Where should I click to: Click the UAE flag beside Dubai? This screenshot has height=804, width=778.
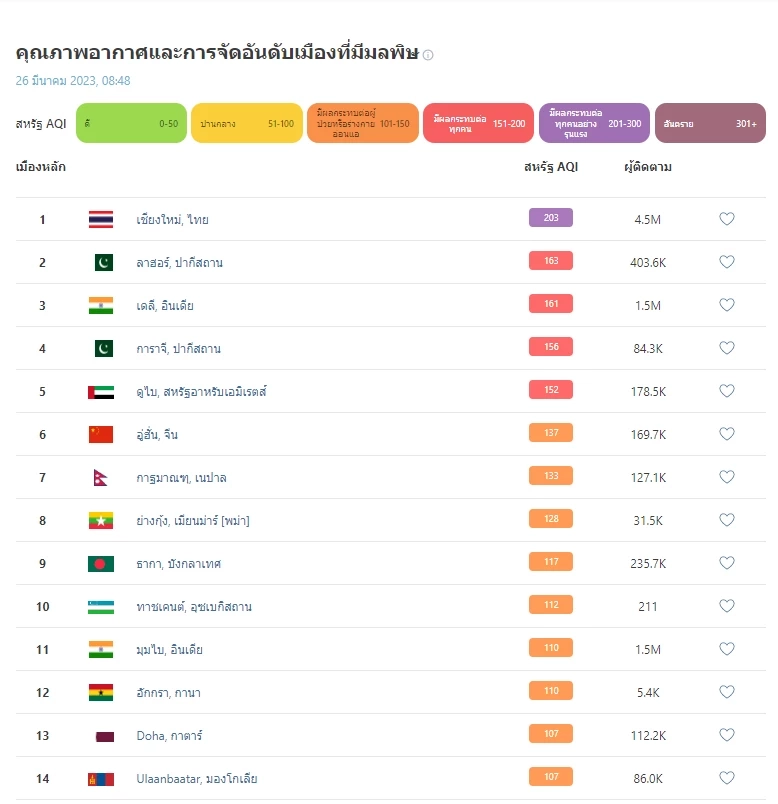[101, 390]
